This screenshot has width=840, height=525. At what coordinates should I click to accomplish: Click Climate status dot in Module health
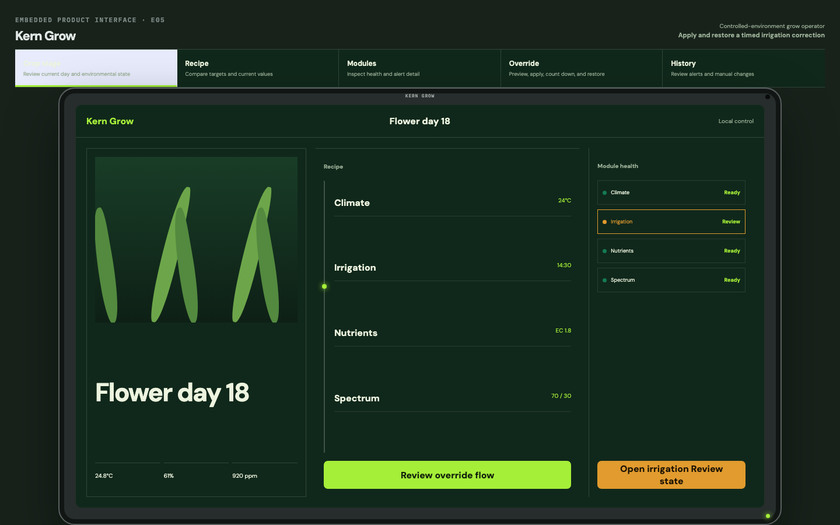coord(605,192)
